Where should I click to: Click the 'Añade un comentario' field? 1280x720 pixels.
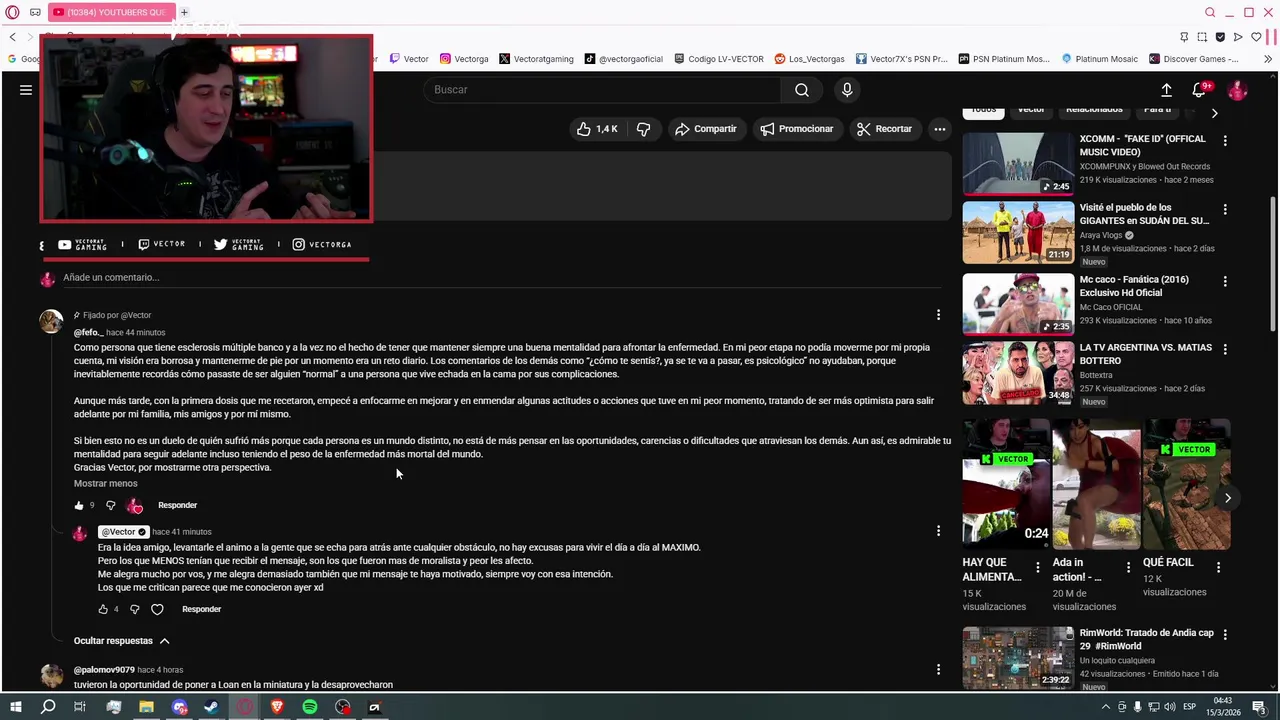pyautogui.click(x=500, y=278)
